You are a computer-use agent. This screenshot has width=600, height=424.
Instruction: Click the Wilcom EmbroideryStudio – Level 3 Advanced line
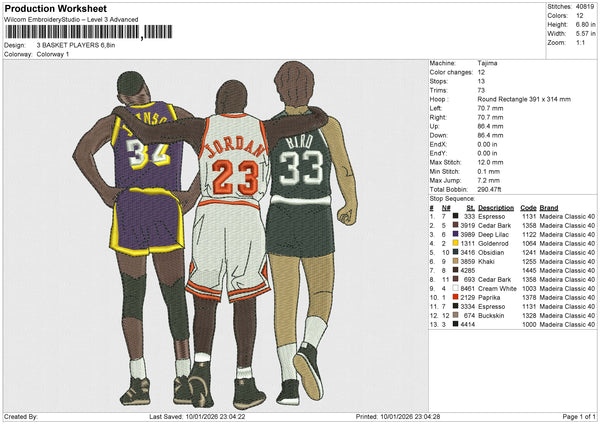tap(71, 20)
